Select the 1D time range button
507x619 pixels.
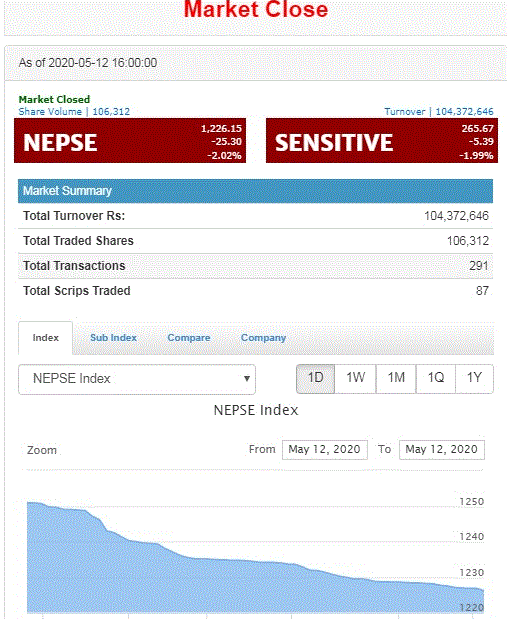[315, 378]
